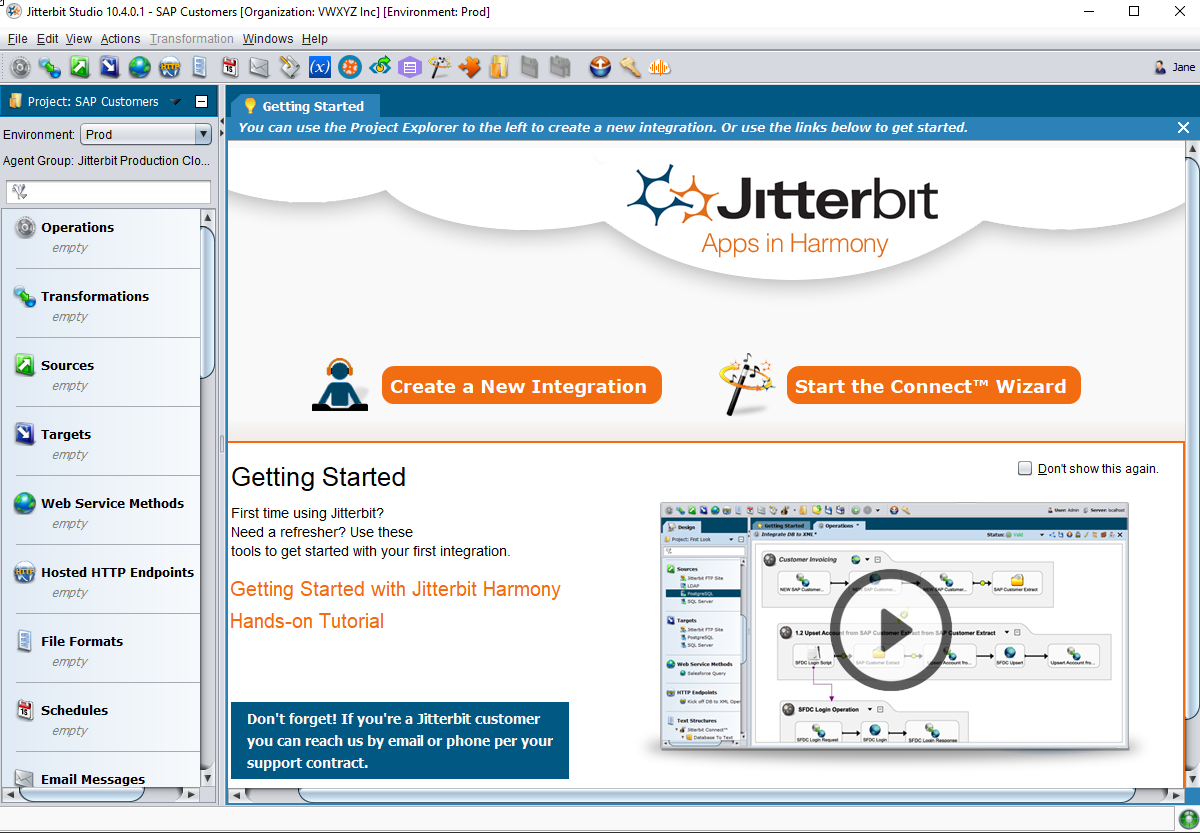Click the Web Service Methods globe toolbar icon
This screenshot has height=833, width=1200.
(x=140, y=67)
